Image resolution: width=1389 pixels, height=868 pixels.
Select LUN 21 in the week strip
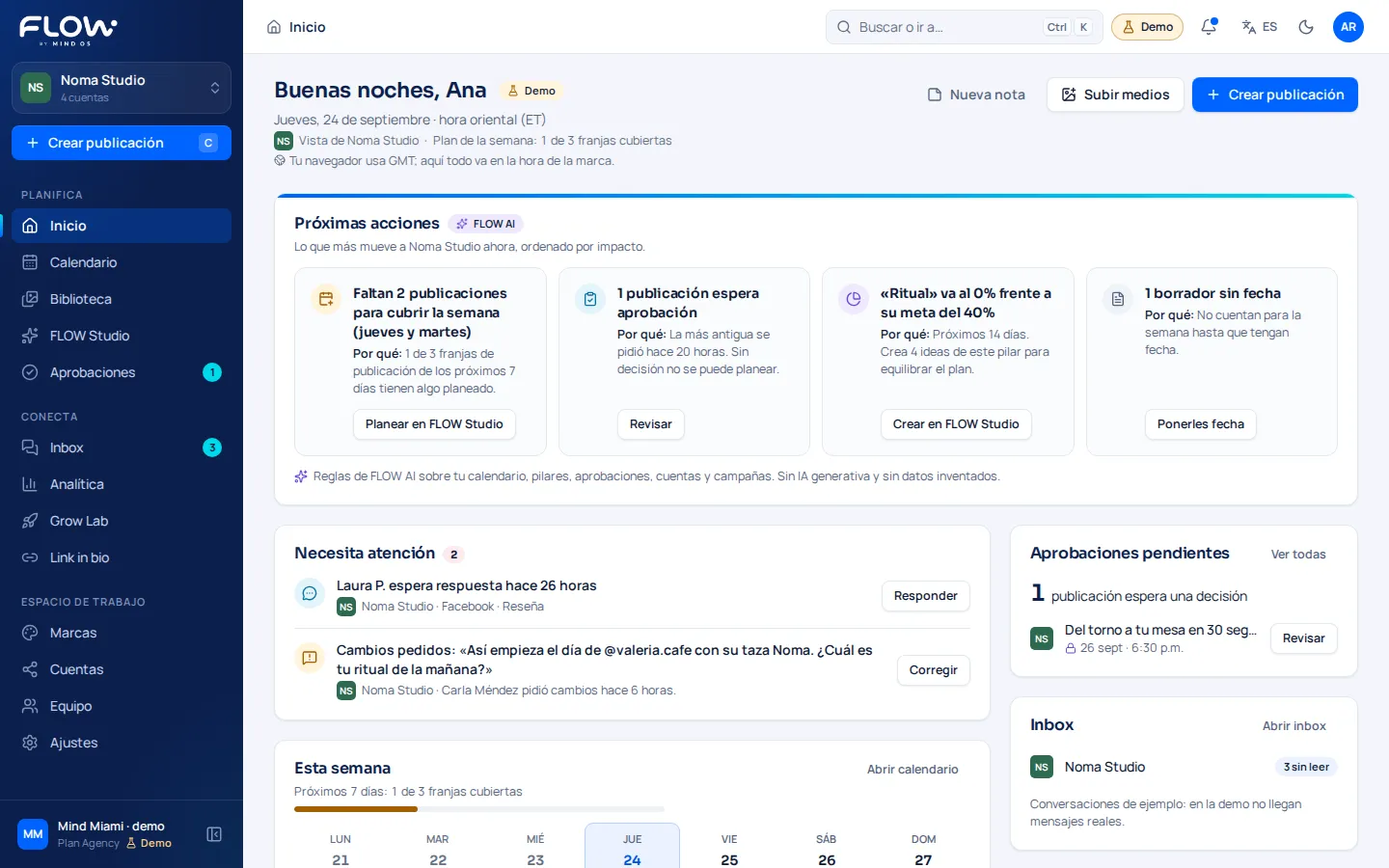tap(340, 849)
